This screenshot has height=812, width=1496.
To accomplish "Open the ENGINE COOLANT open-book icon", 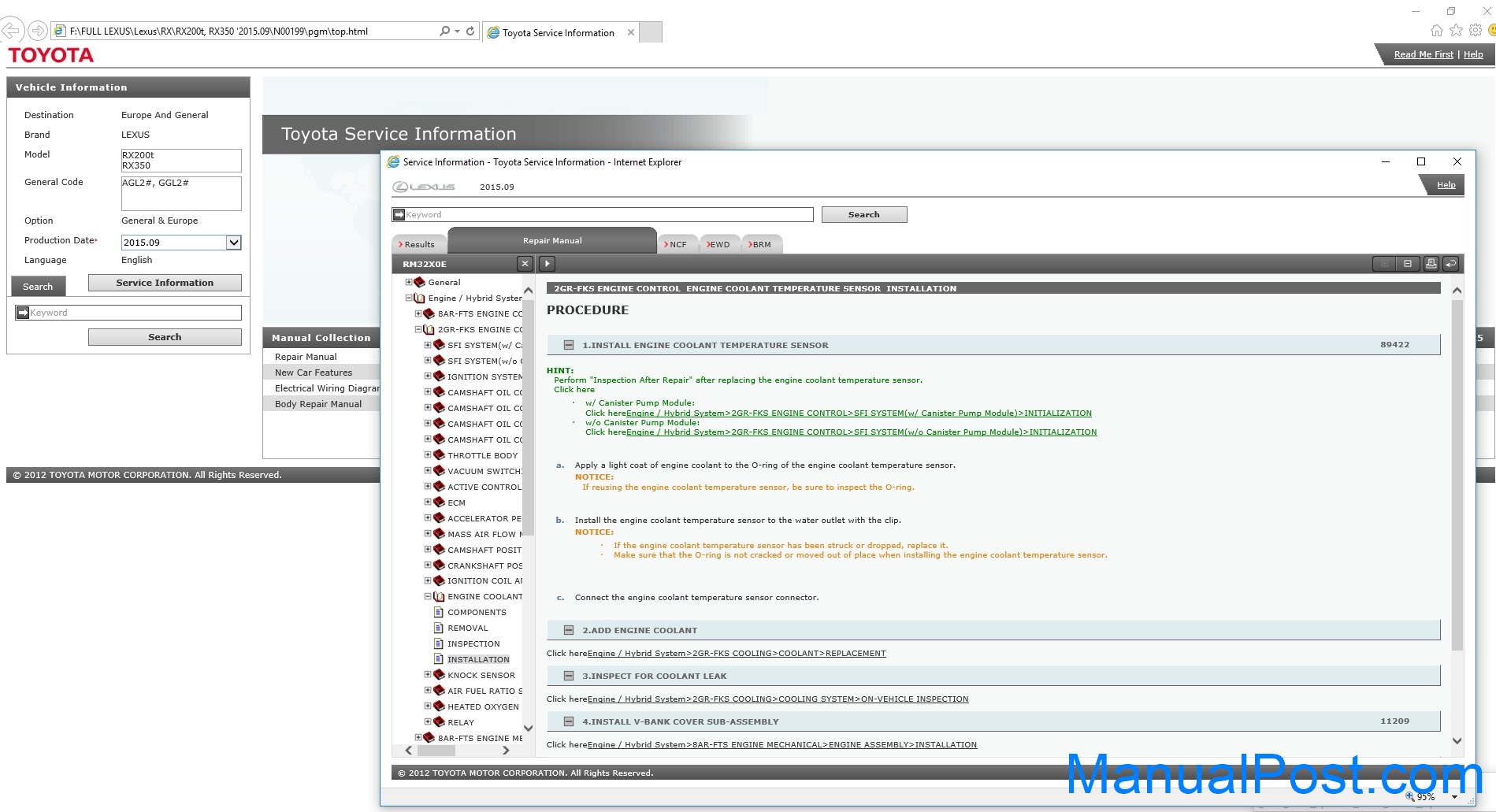I will 440,596.
